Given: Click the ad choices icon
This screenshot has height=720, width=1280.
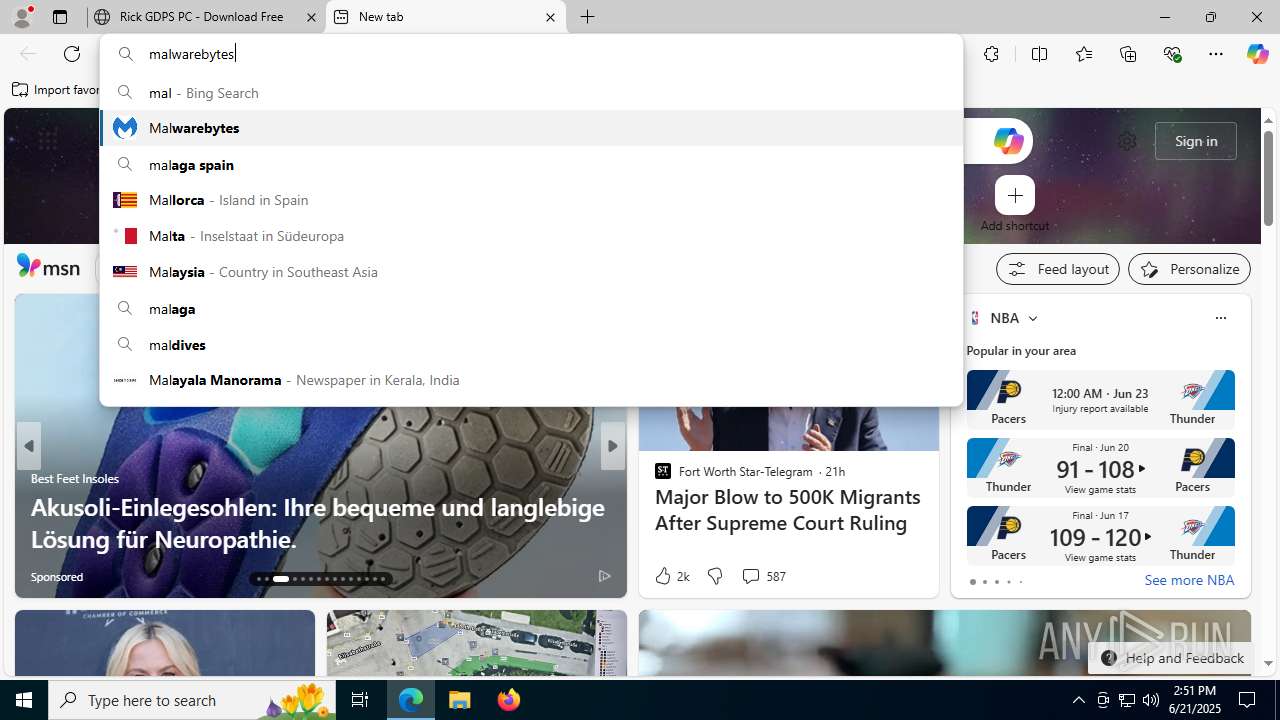Looking at the screenshot, I should pos(604,576).
